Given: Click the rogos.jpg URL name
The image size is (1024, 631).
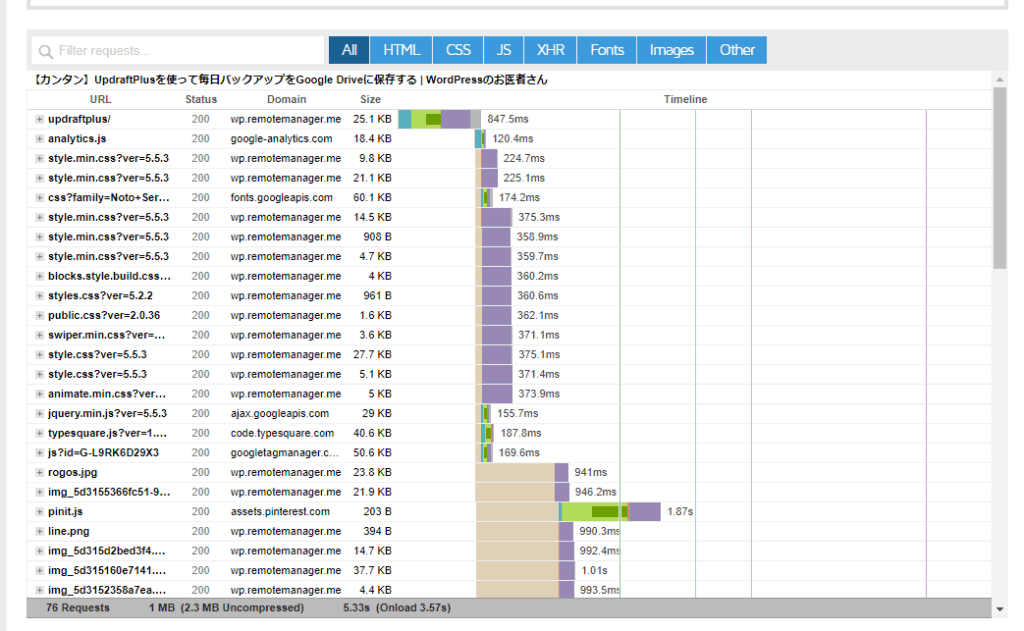Looking at the screenshot, I should coord(72,472).
